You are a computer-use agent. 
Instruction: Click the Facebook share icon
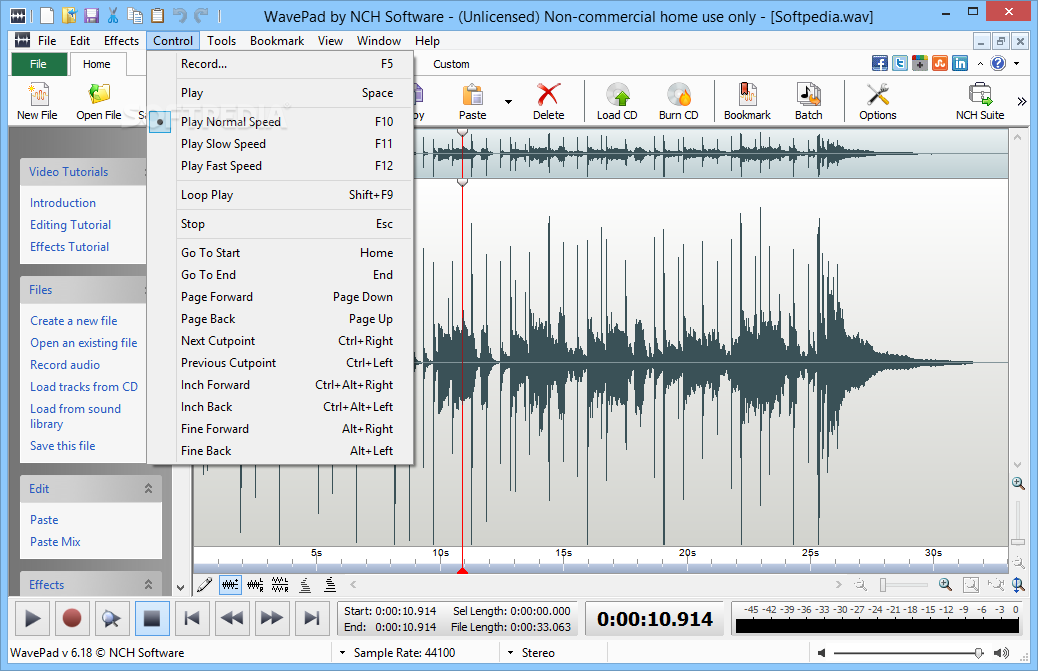click(x=880, y=64)
